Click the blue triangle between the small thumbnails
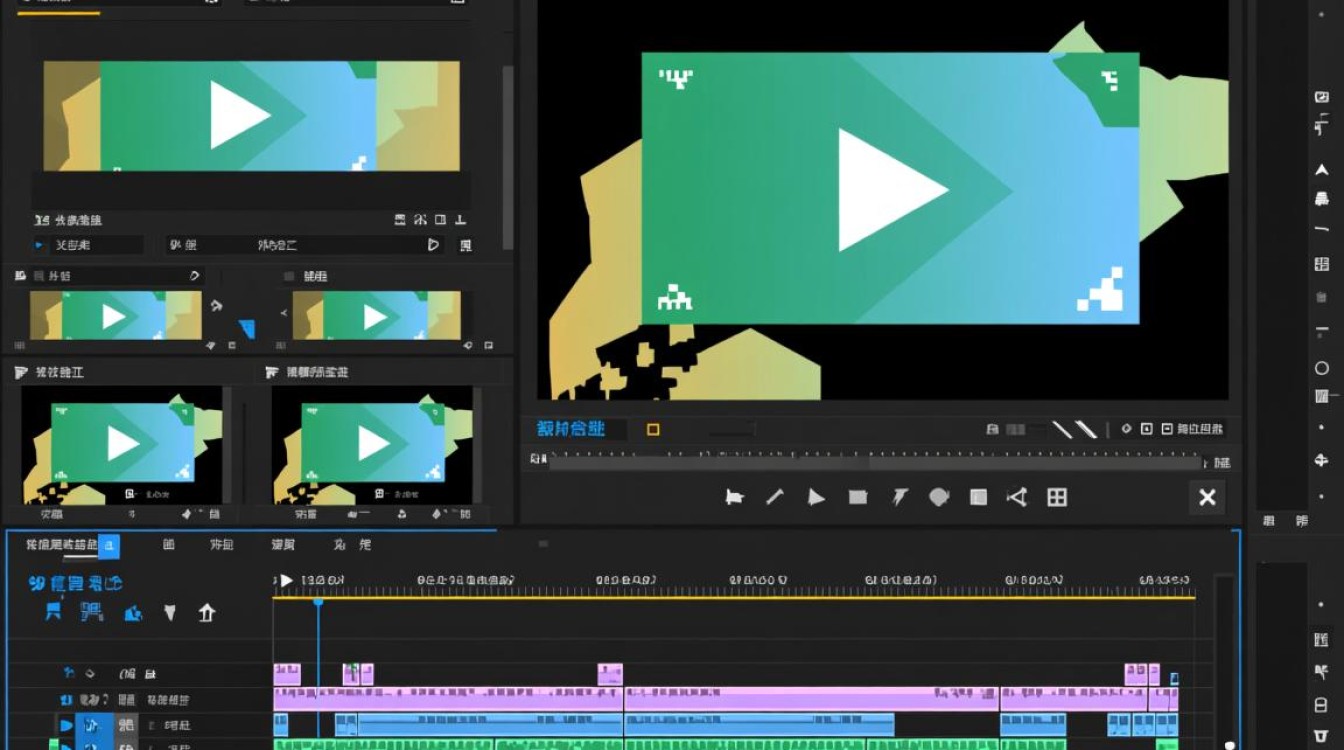 (246, 329)
